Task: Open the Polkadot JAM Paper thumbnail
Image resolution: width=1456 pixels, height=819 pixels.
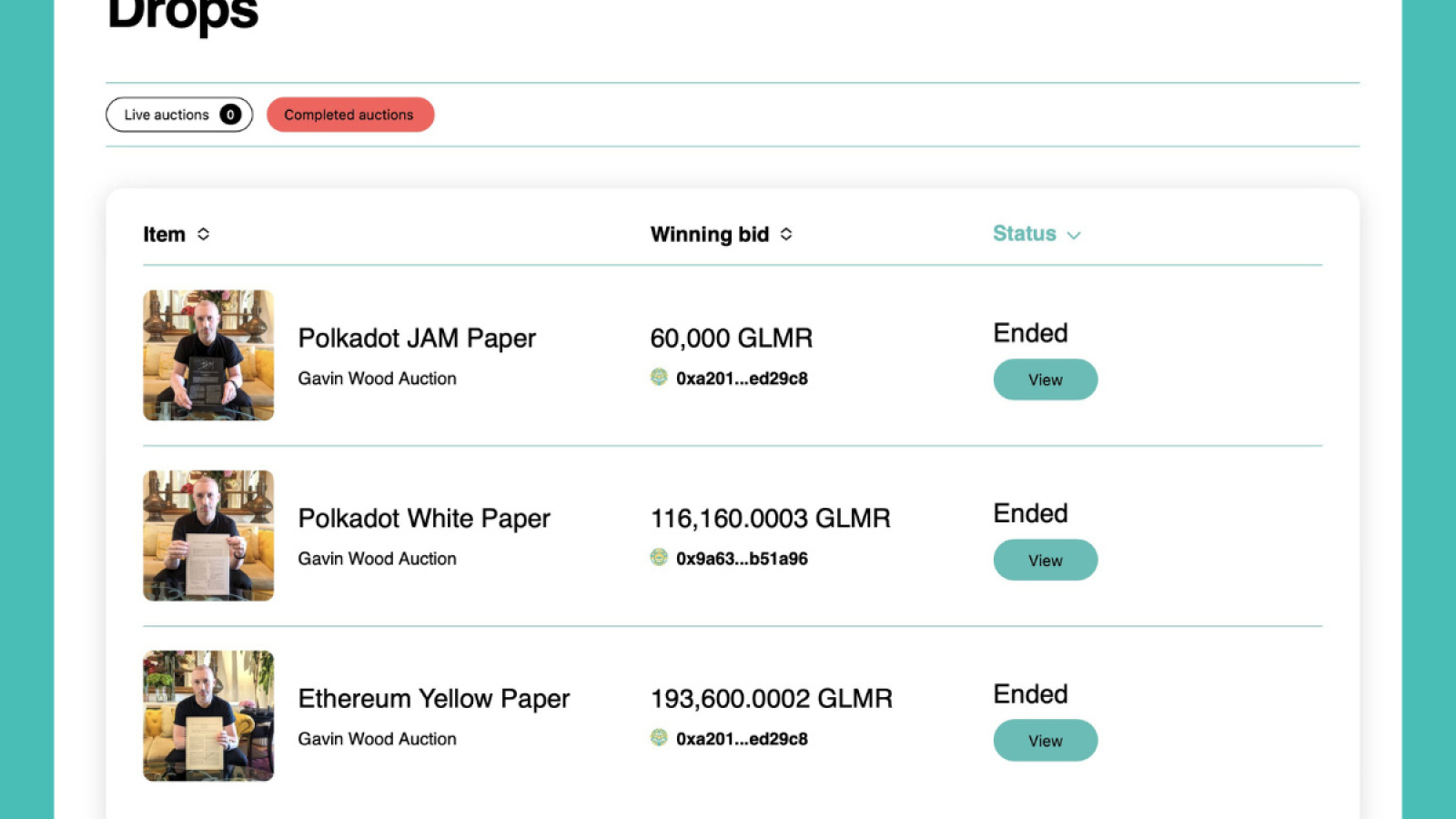Action: [208, 355]
